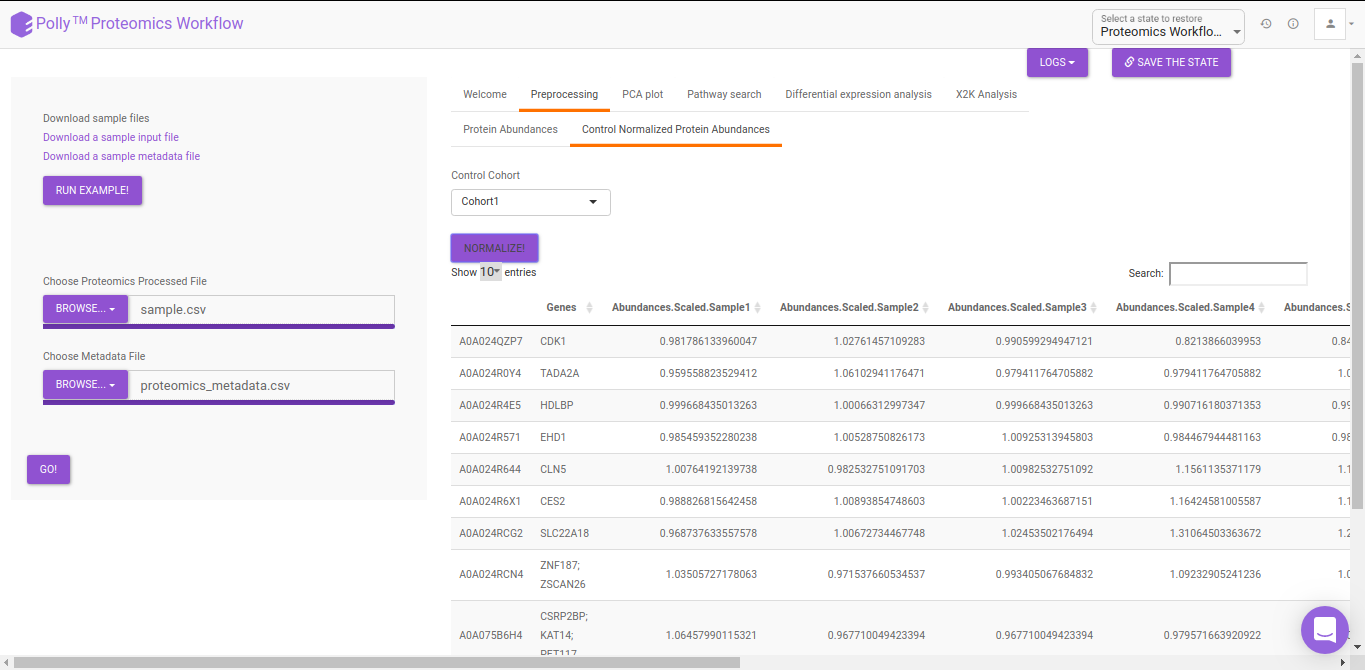Open the PCA plot tab

[x=642, y=95]
